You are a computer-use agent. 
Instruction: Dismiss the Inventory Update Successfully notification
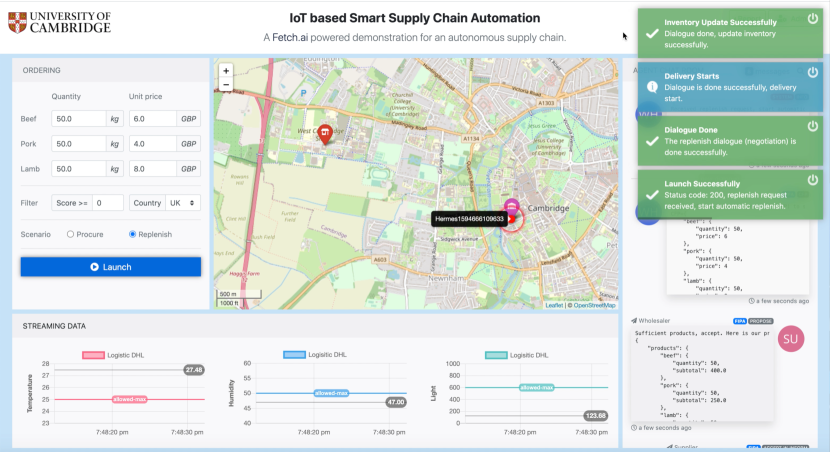coord(813,19)
